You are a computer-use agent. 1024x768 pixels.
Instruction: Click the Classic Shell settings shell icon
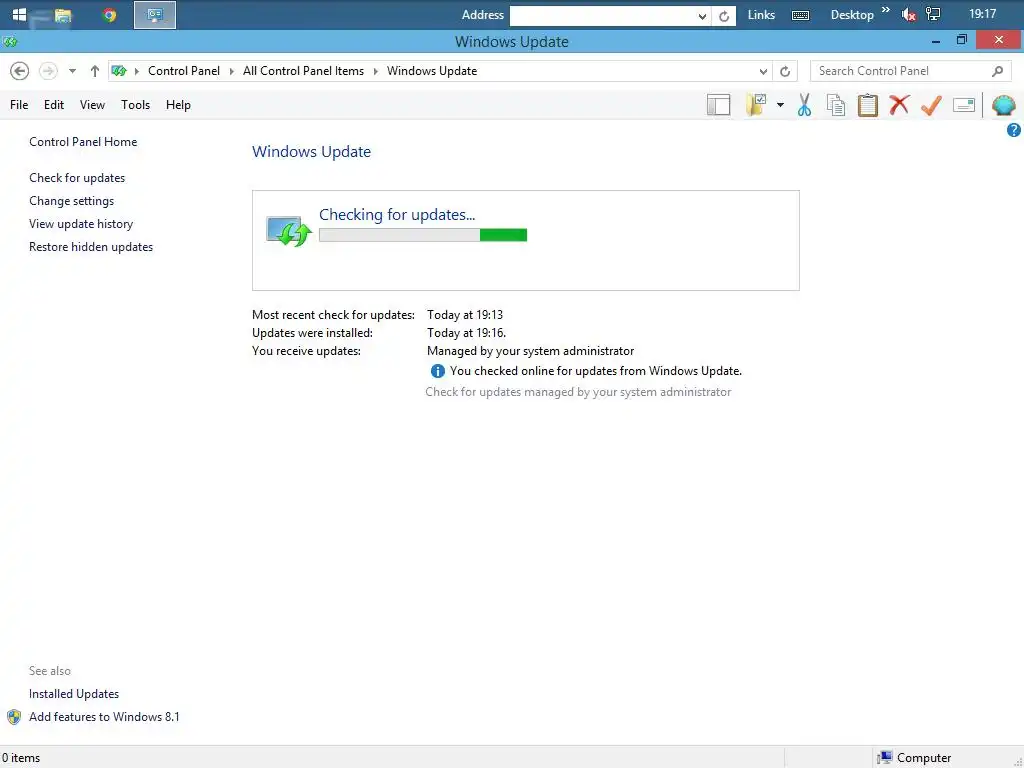click(x=1004, y=104)
